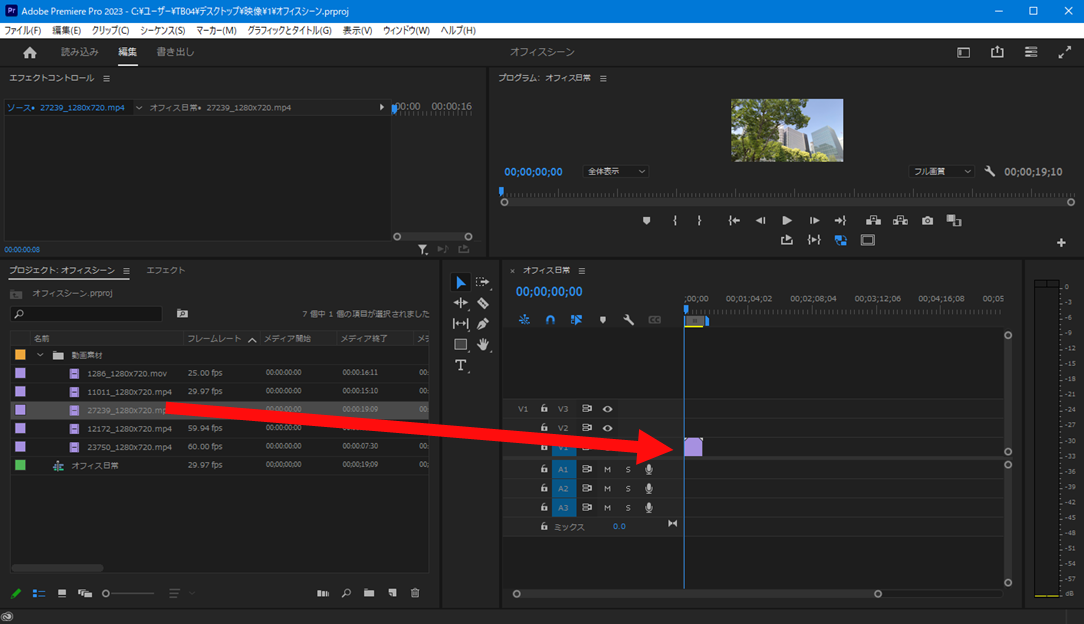Screen dimensions: 1084x624
Task: Switch to 読み込み workspace tab
Action: [x=80, y=52]
